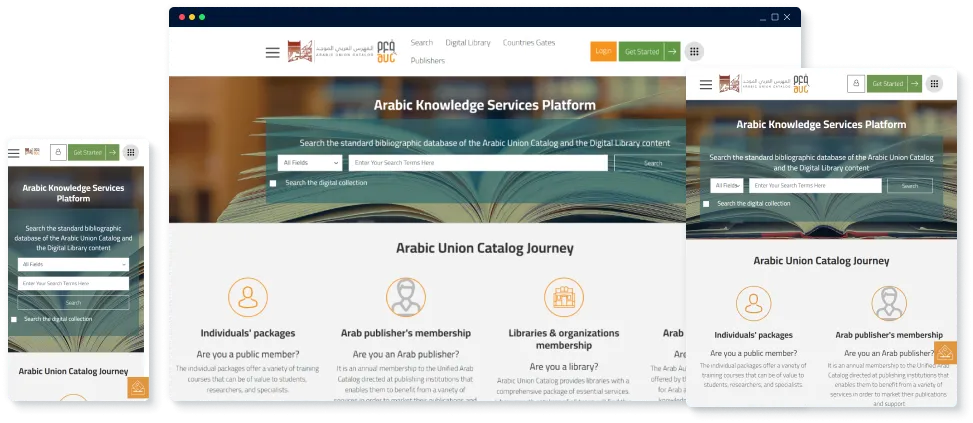Open hamburger menu in mobile view
The height and width of the screenshot is (423, 973).
[14, 153]
